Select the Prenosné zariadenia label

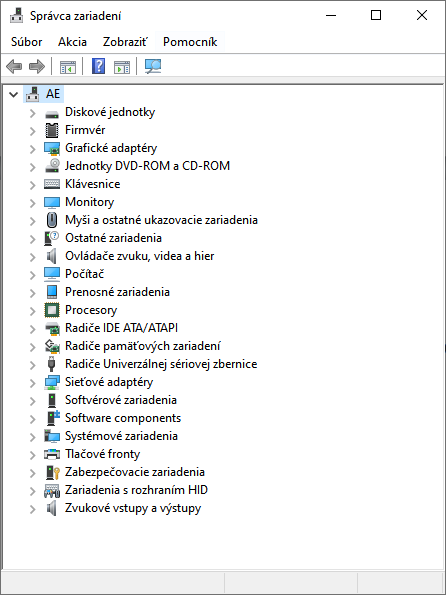coord(117,292)
